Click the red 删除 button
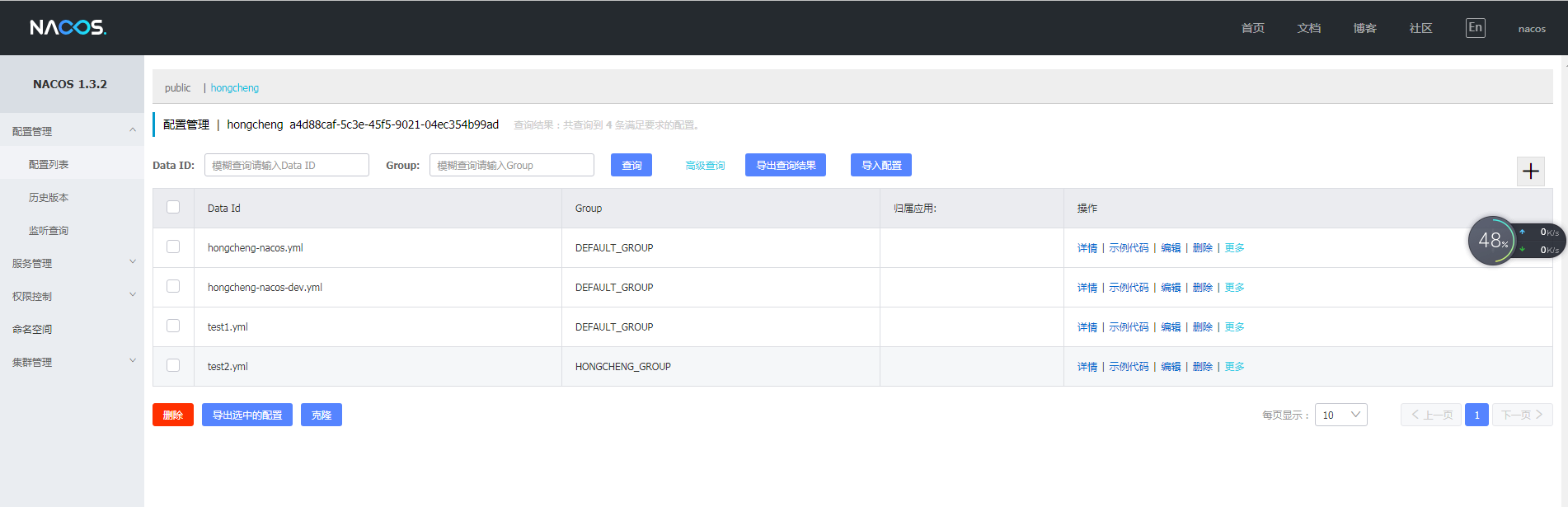Viewport: 1568px width, 507px height. point(173,415)
